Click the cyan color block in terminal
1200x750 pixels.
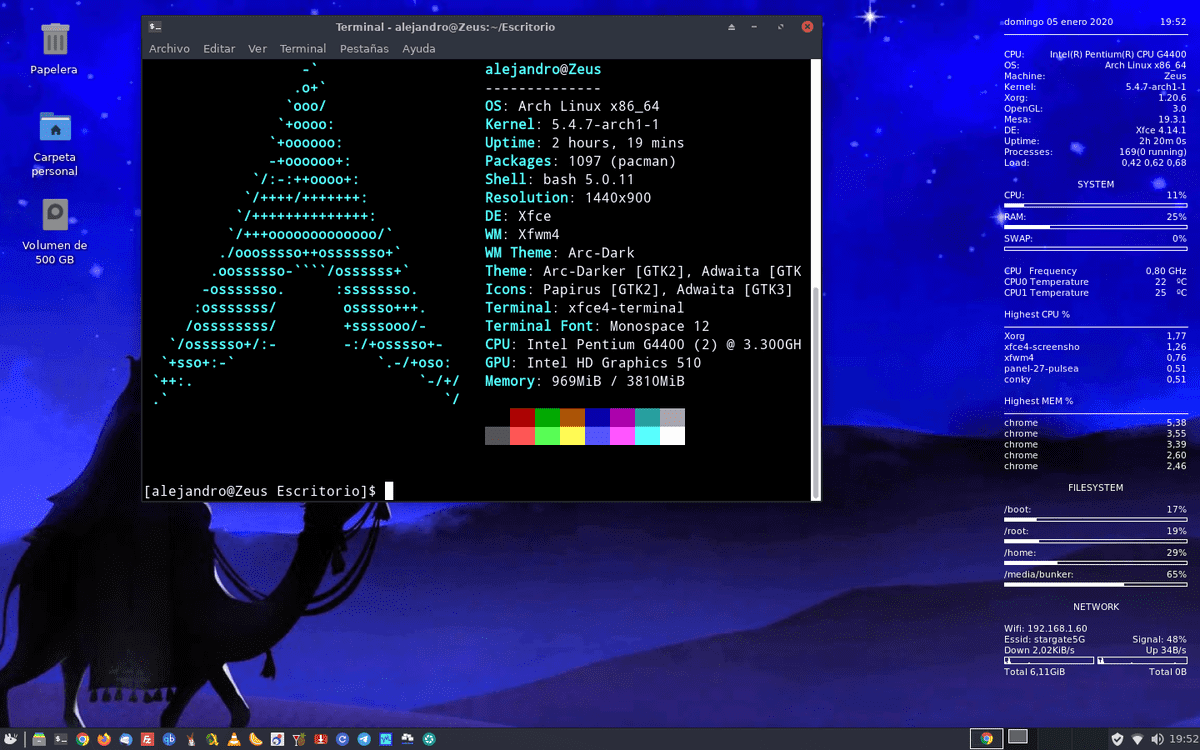point(647,436)
